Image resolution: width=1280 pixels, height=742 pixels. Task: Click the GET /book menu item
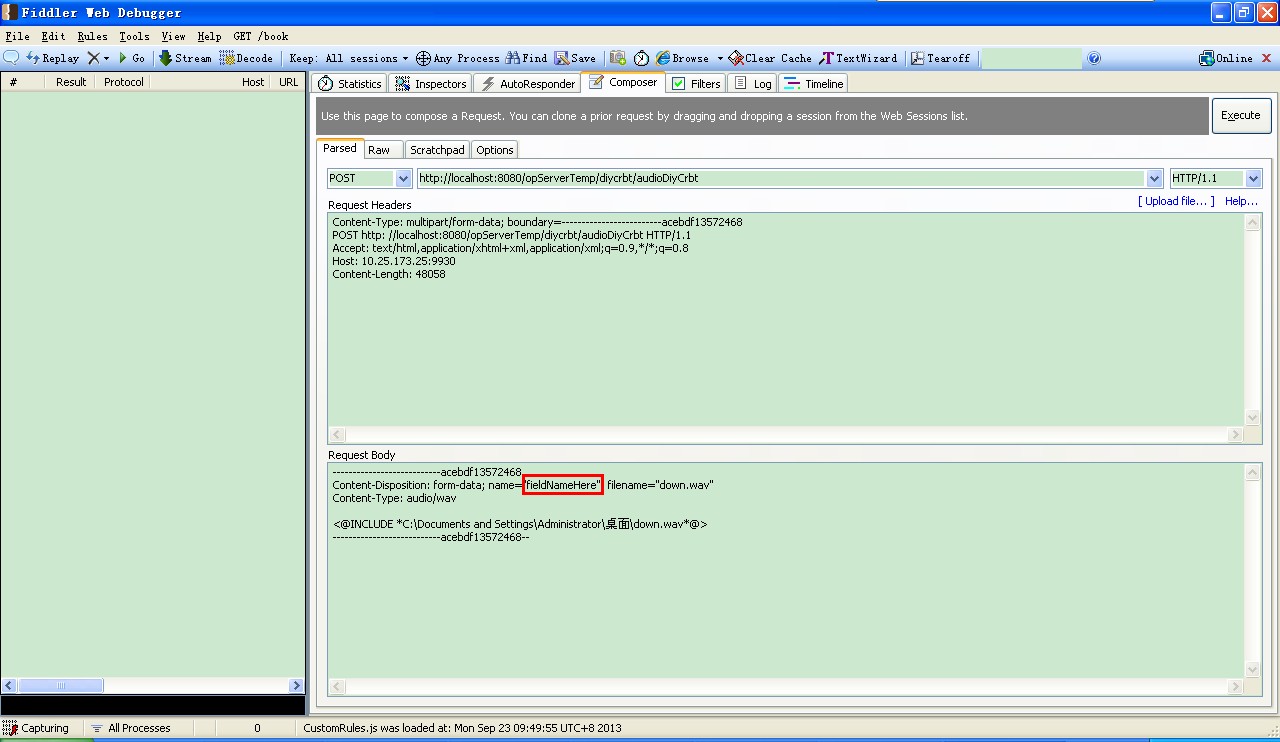(261, 36)
